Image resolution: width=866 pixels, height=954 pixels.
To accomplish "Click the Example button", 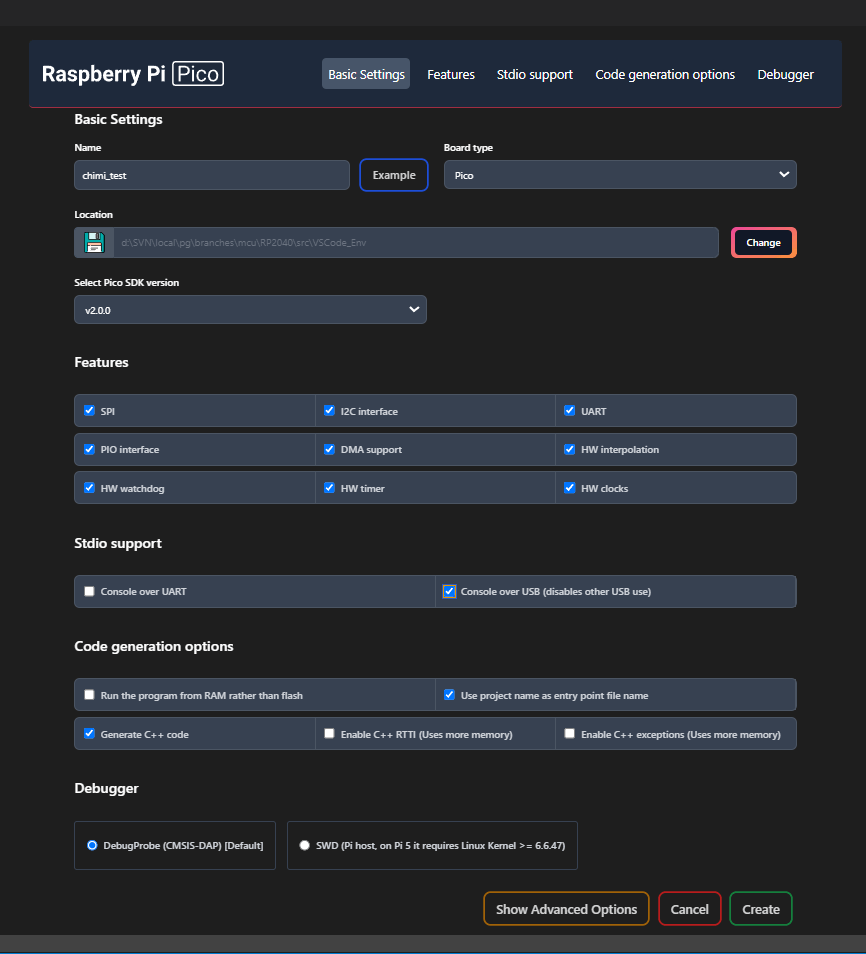I will [394, 175].
